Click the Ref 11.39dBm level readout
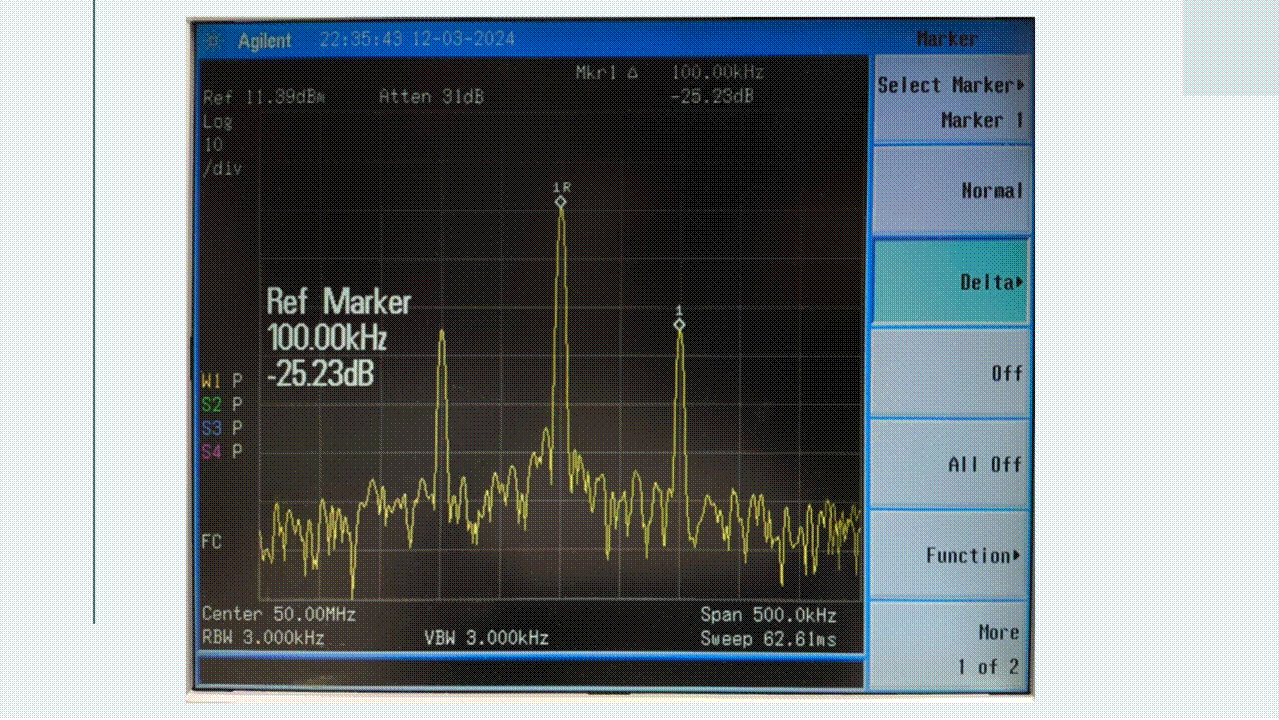This screenshot has width=1279, height=720. [264, 98]
